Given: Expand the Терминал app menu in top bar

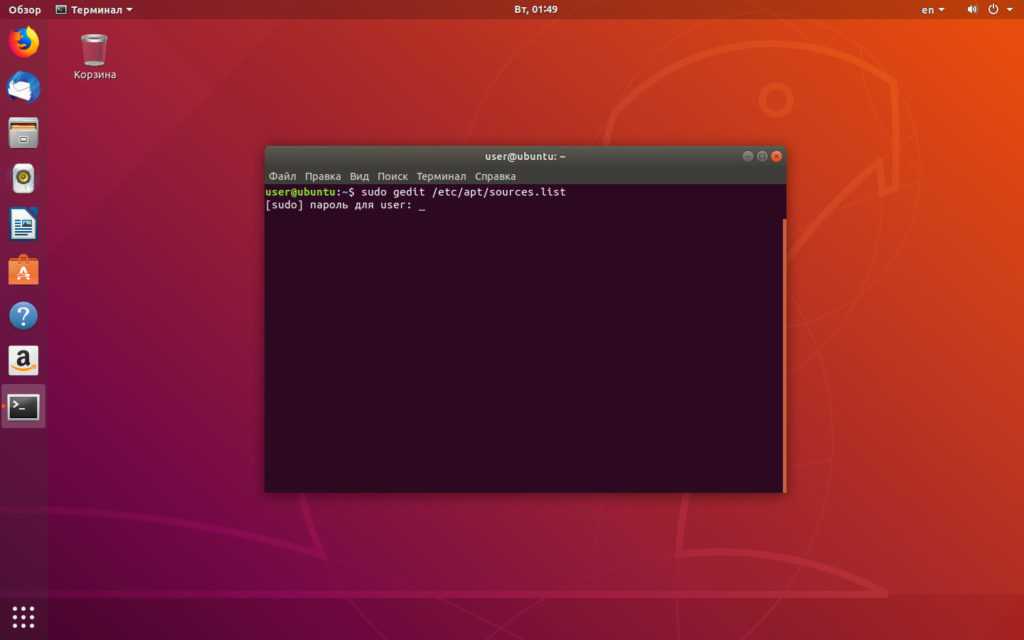Looking at the screenshot, I should coord(94,9).
